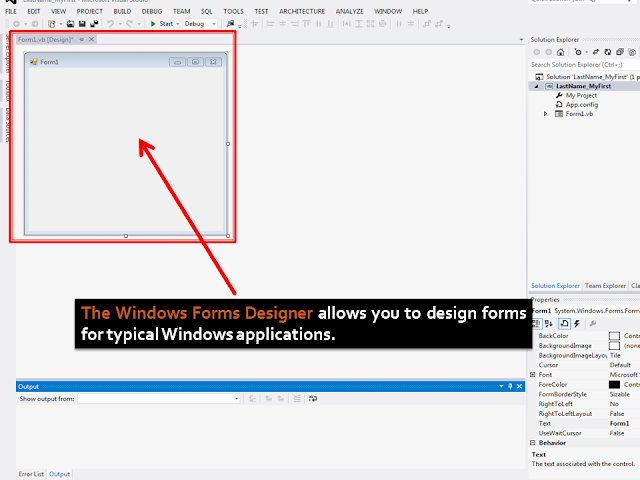Viewport: 640px width, 480px height.
Task: Open the ARCHITECTURE menu
Action: pyautogui.click(x=302, y=11)
